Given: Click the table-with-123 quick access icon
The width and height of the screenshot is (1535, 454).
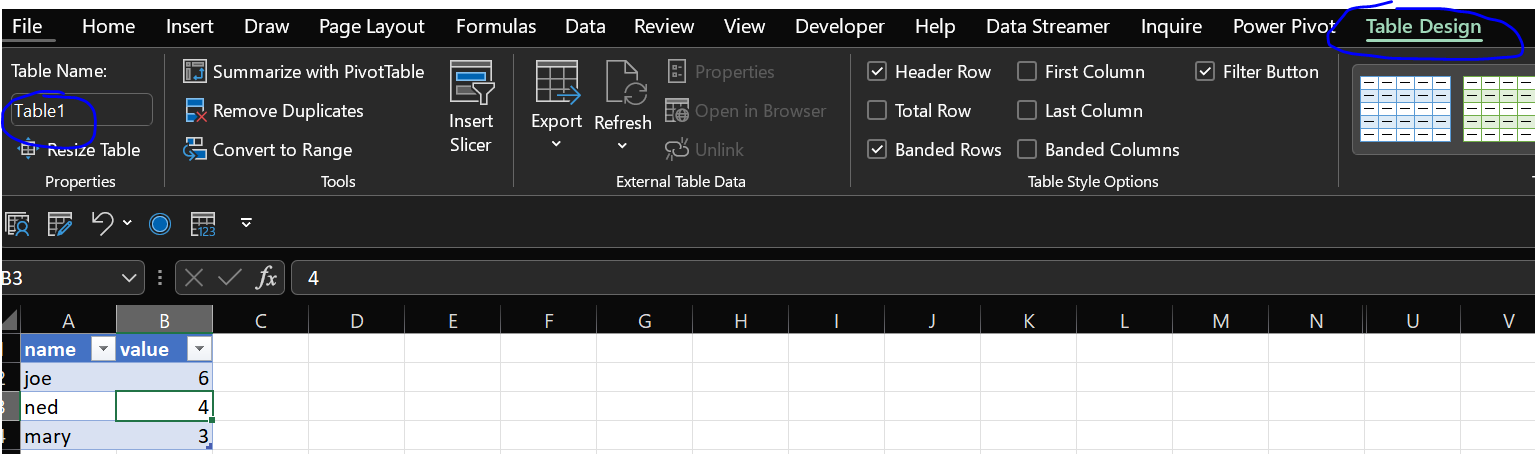Looking at the screenshot, I should pos(203,223).
